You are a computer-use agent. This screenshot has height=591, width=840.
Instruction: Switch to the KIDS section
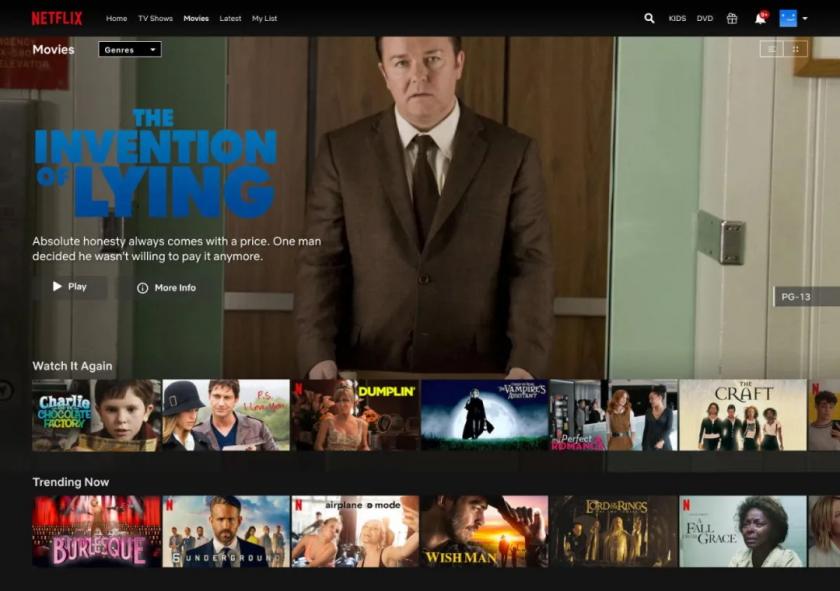click(x=677, y=18)
